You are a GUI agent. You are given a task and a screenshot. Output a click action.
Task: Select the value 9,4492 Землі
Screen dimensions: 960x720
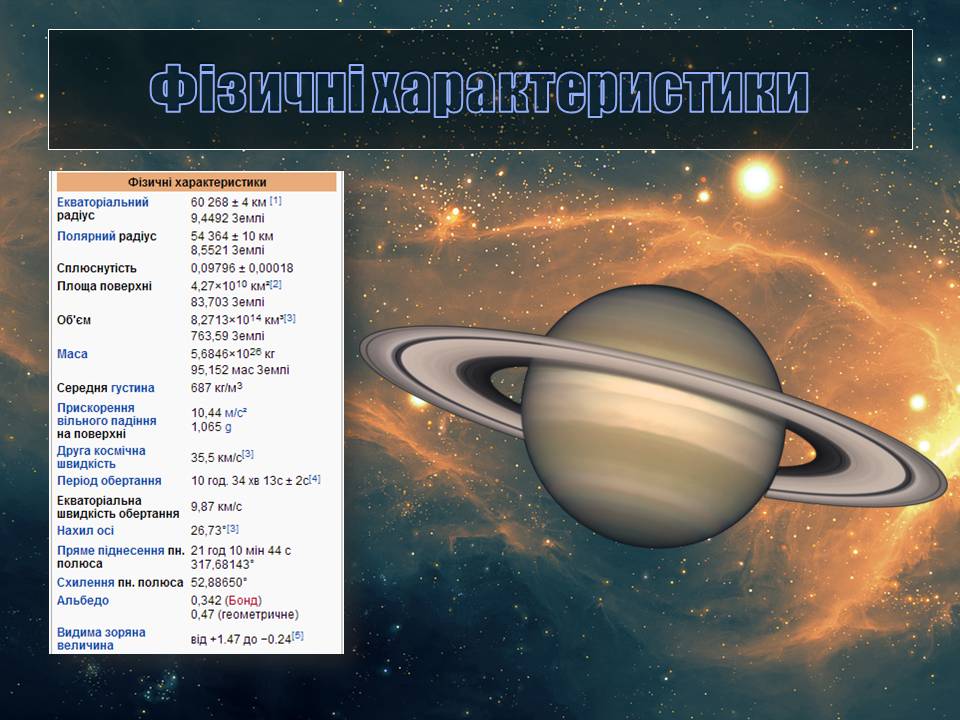tap(228, 218)
